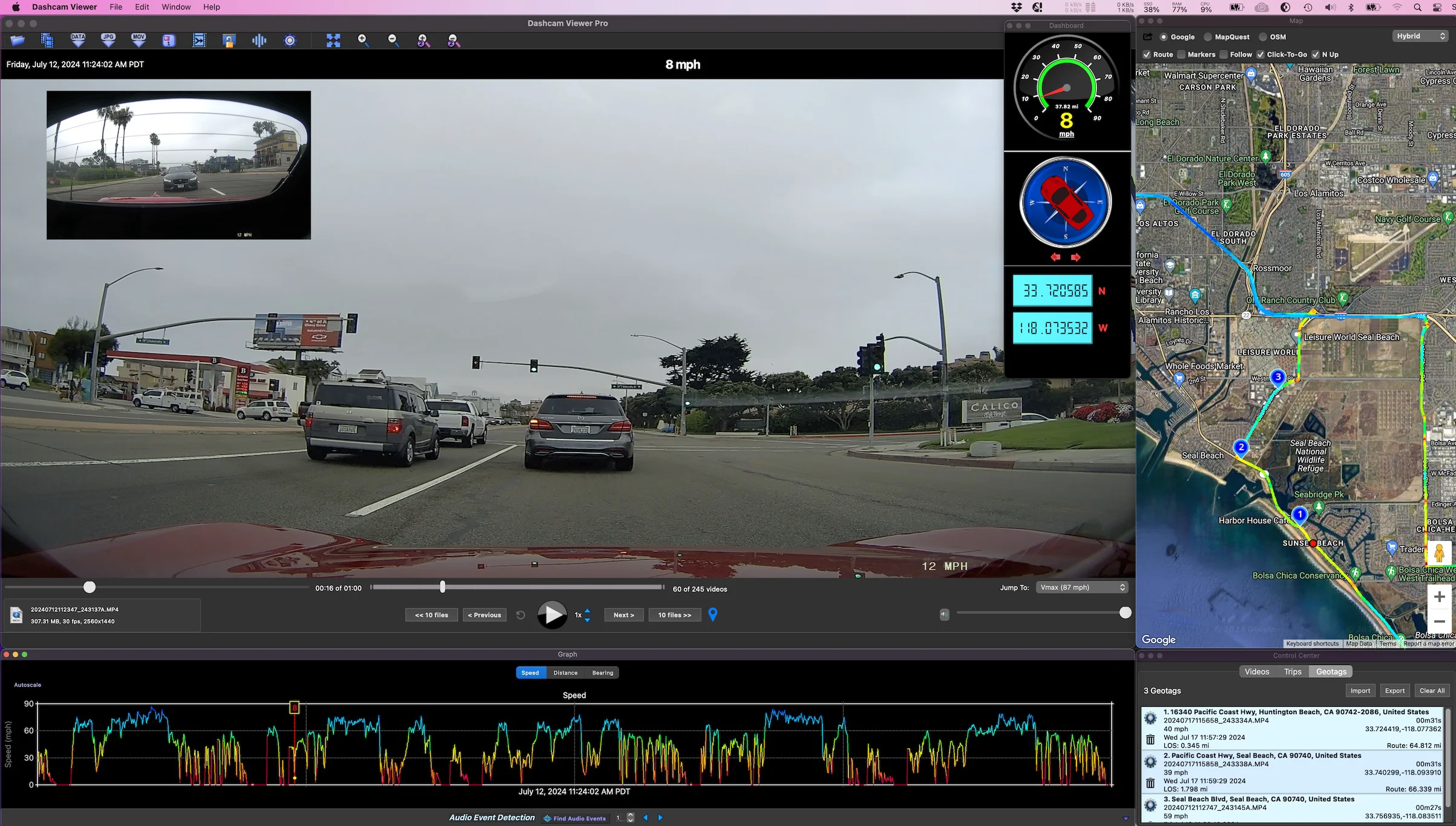
Task: Switch to the Trips tab
Action: coord(1293,671)
